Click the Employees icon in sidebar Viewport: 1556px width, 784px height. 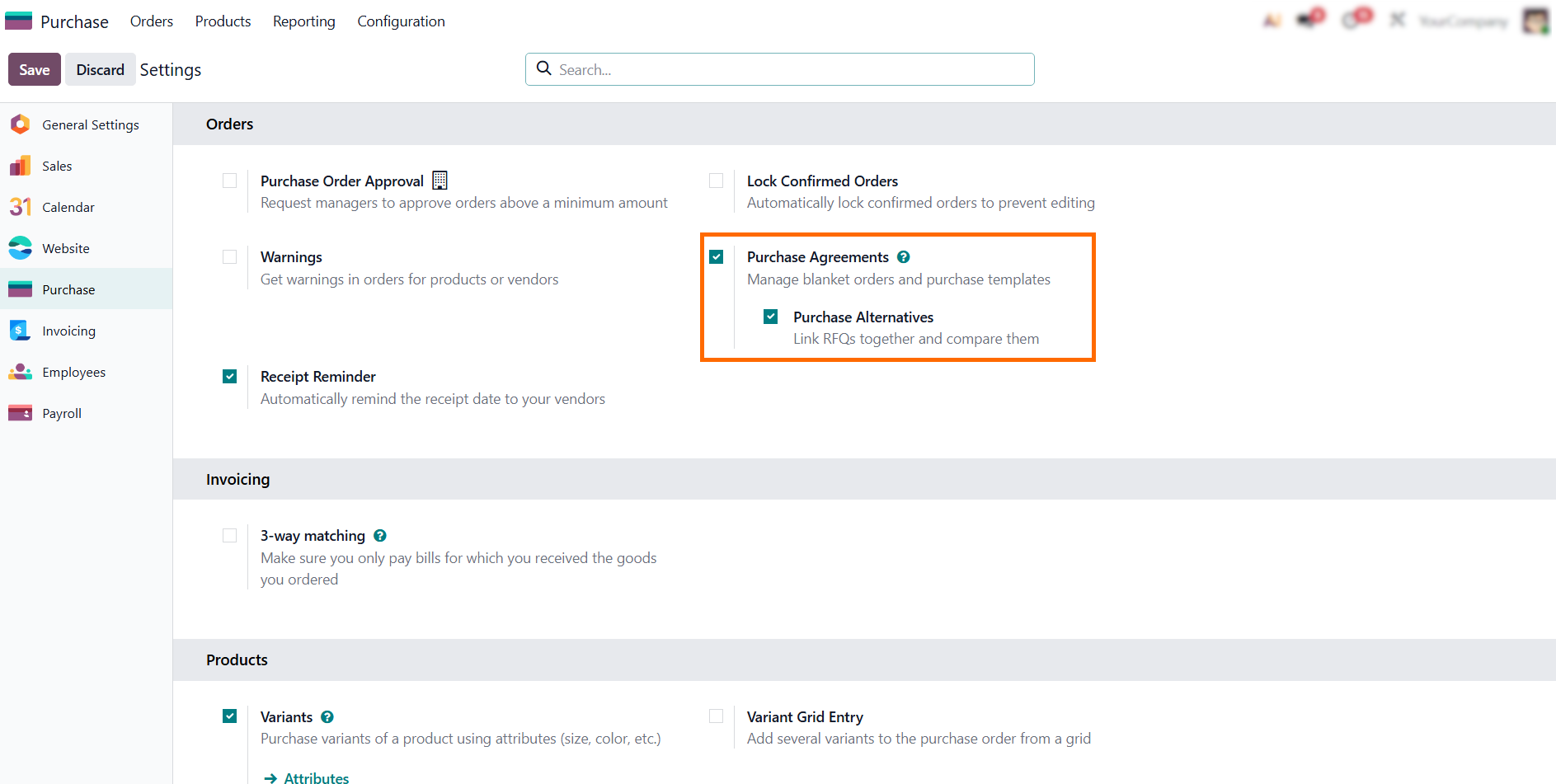tap(20, 372)
